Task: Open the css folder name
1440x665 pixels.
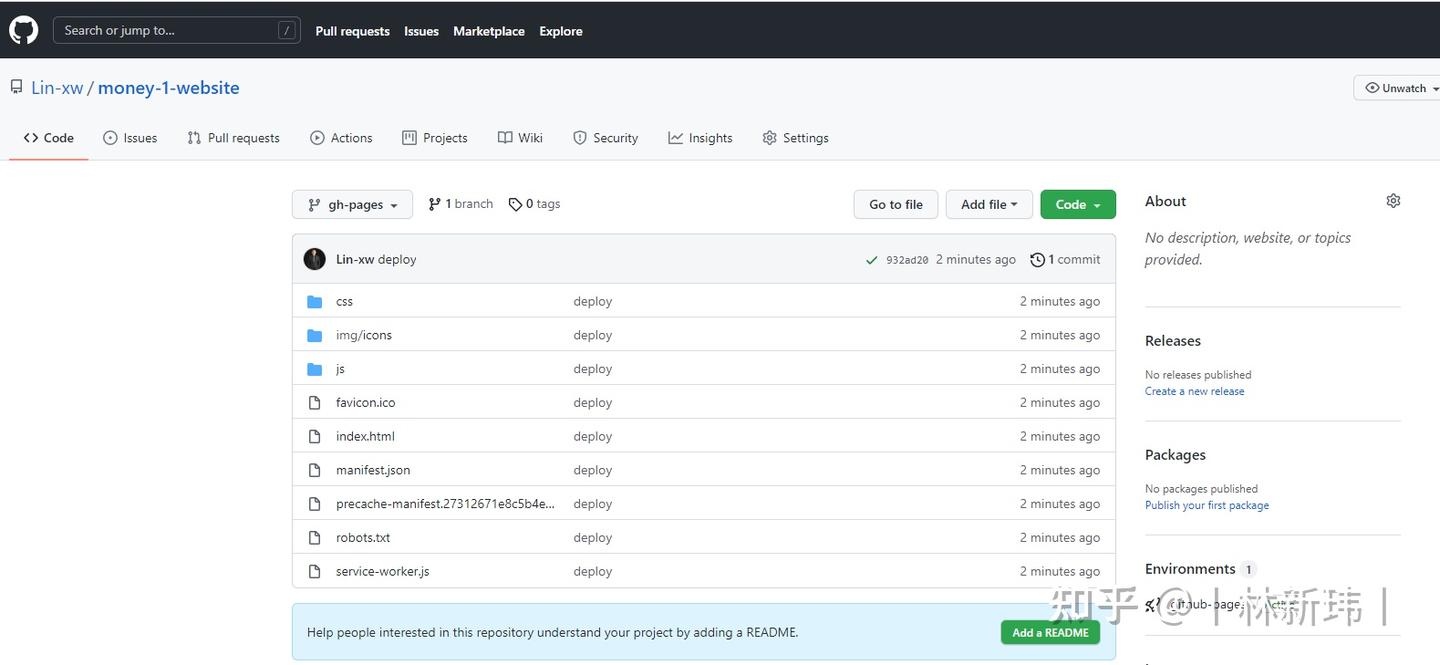Action: tap(344, 301)
